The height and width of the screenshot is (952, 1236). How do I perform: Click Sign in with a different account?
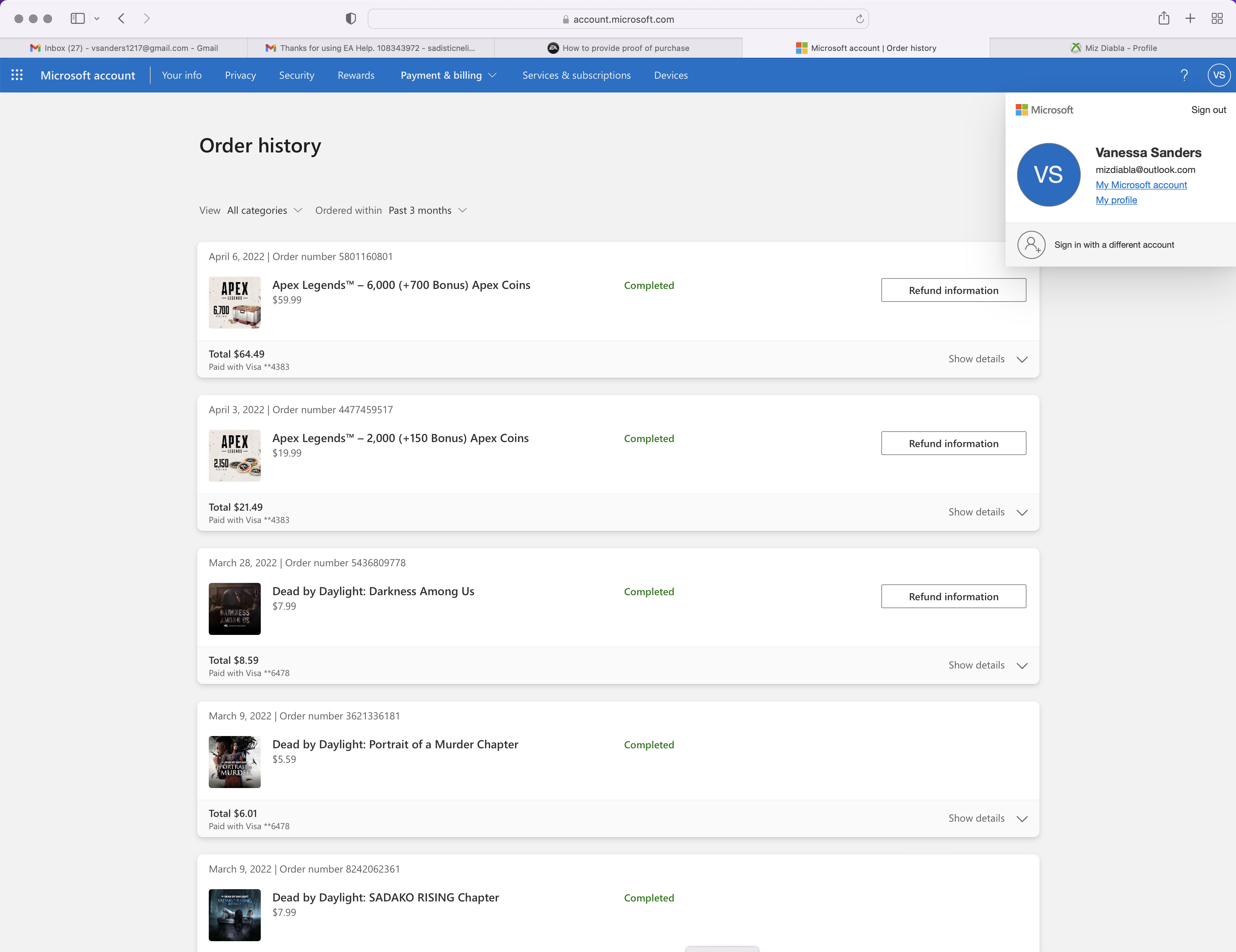[x=1114, y=245]
